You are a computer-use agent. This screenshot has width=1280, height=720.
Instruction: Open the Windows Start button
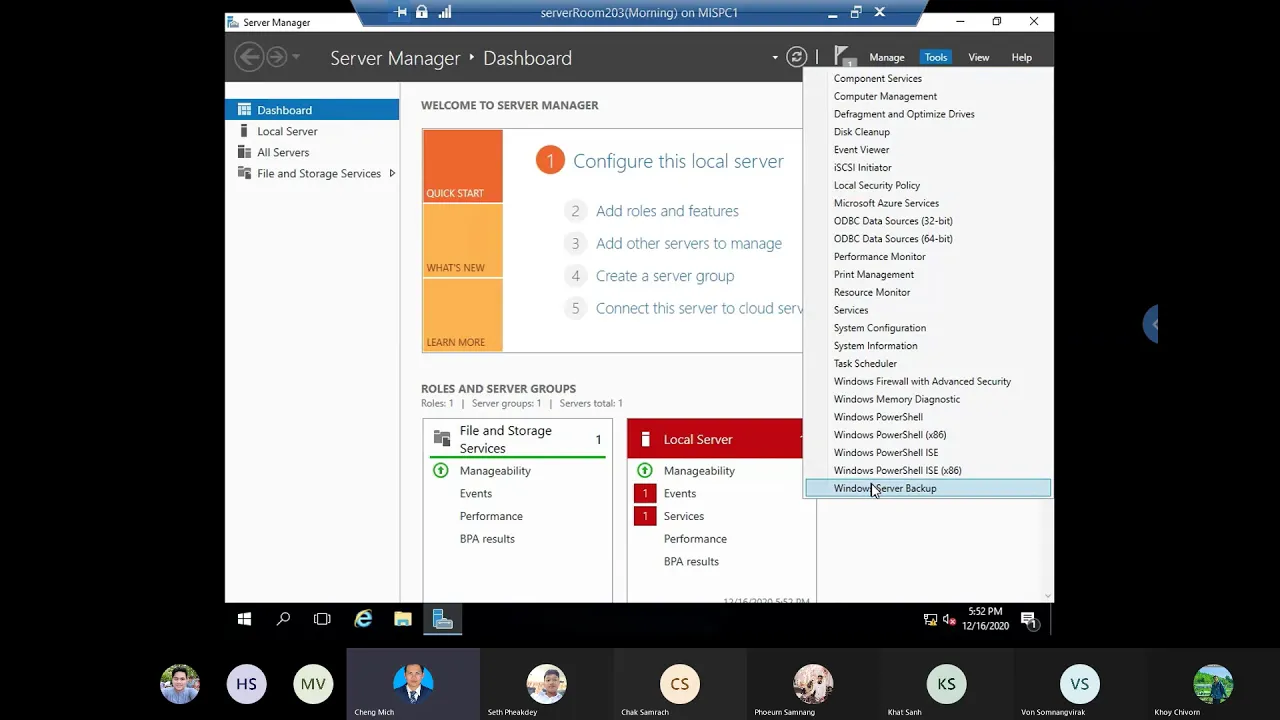244,620
